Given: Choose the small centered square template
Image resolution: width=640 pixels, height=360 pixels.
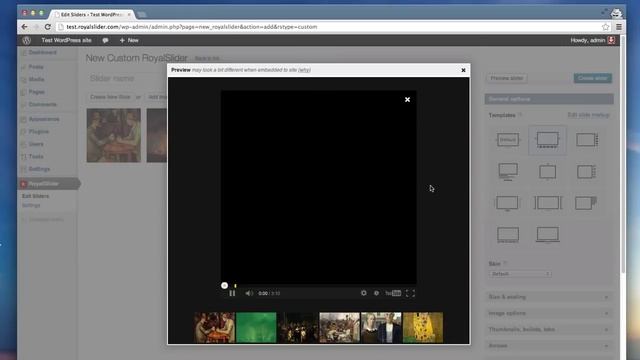Looking at the screenshot, I should click(547, 172).
